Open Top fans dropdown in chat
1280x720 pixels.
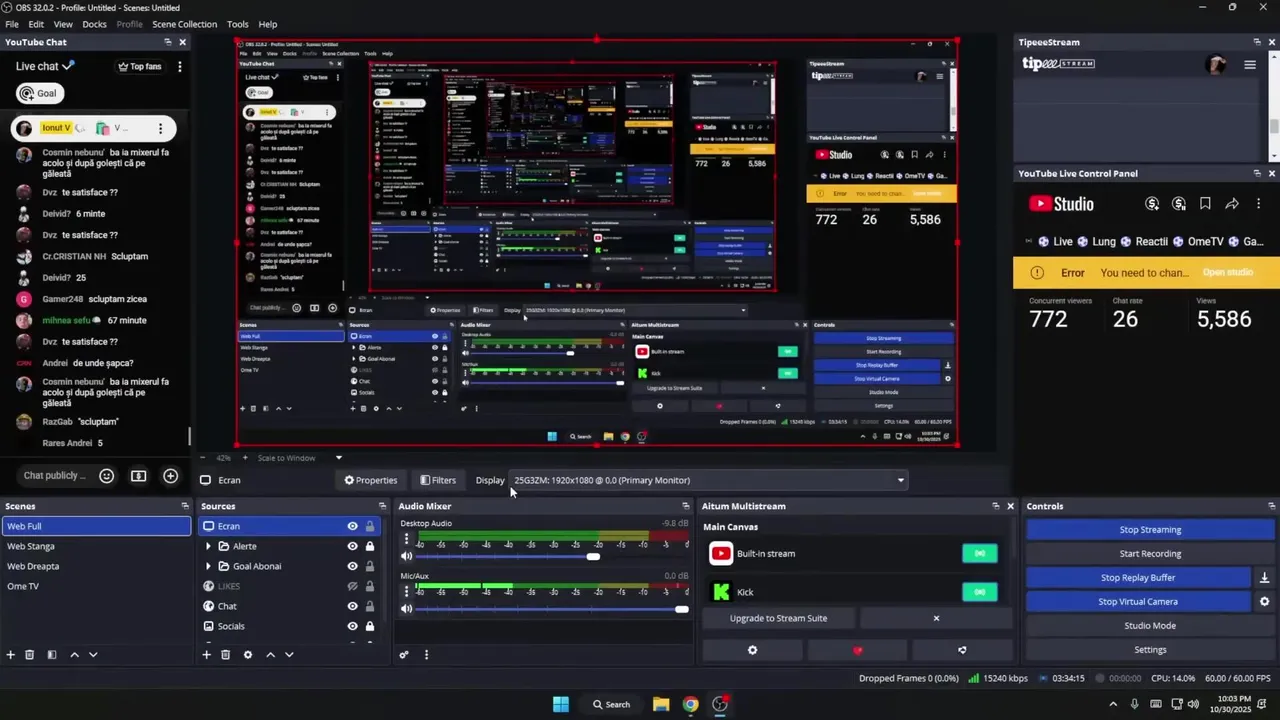tap(139, 67)
